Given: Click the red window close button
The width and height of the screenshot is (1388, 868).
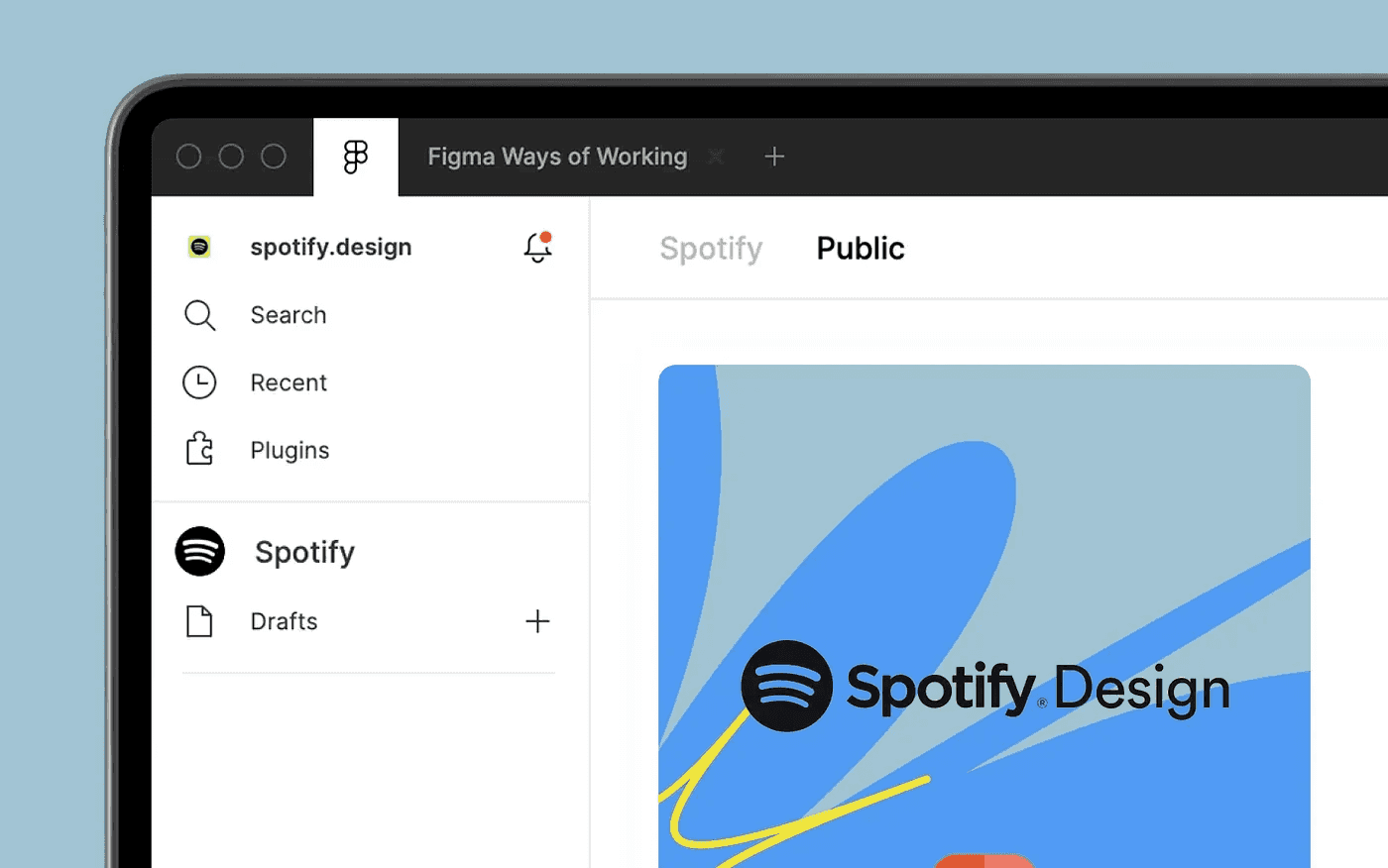Looking at the screenshot, I should point(188,157).
